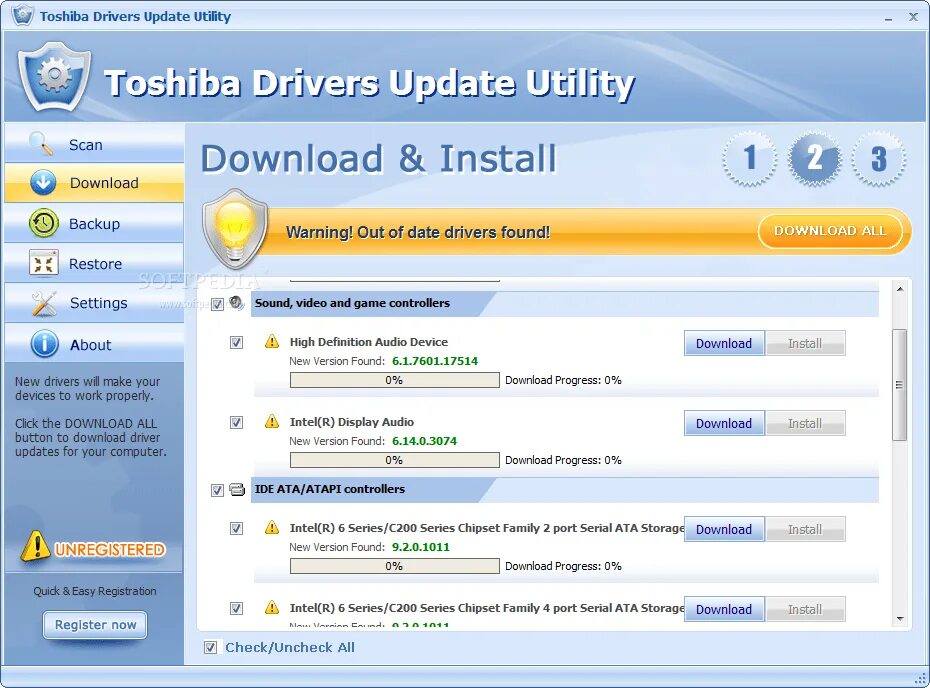Image resolution: width=930 pixels, height=688 pixels.
Task: Click High Definition Audio Device progress bar
Action: click(x=394, y=380)
